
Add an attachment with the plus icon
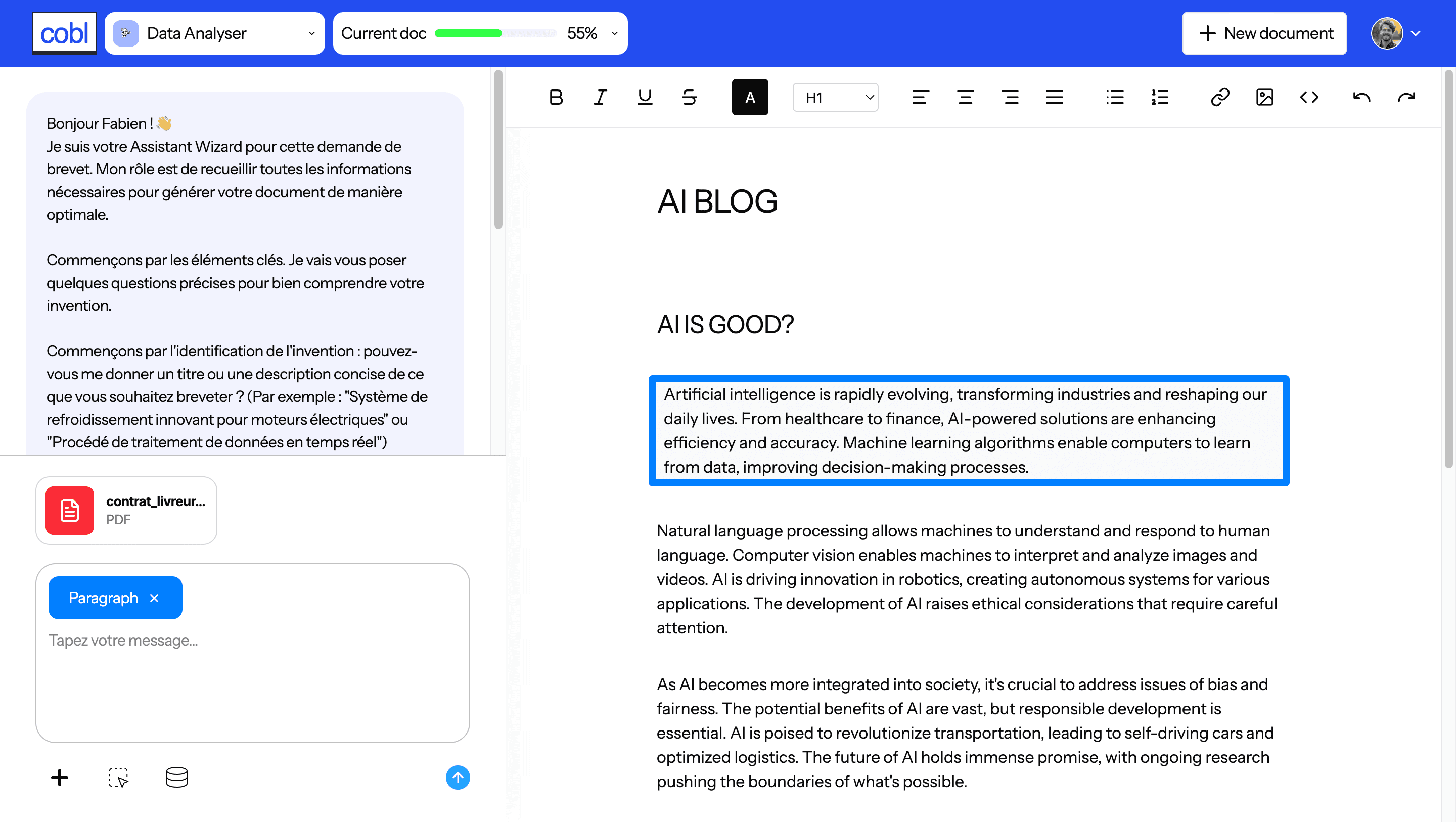click(x=59, y=778)
